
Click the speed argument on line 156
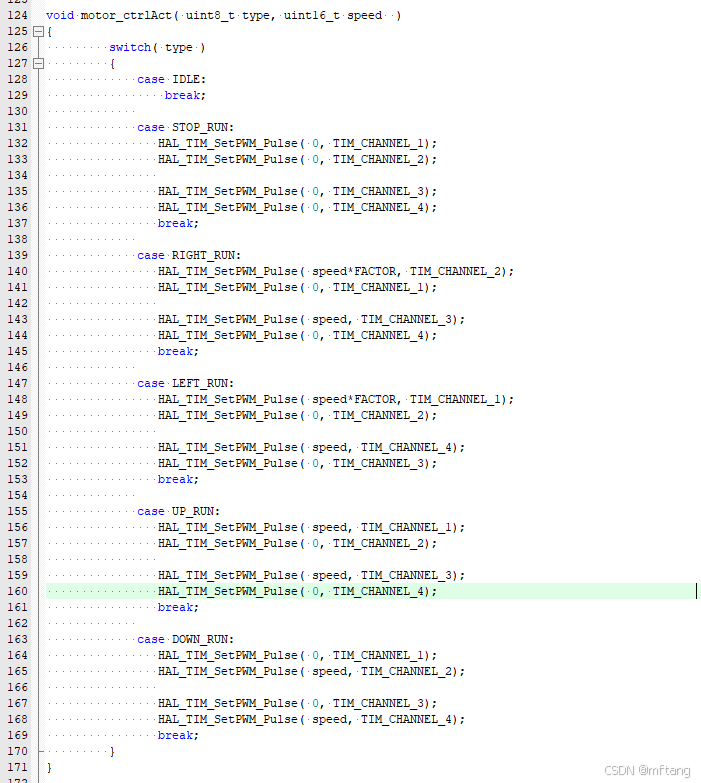point(330,527)
